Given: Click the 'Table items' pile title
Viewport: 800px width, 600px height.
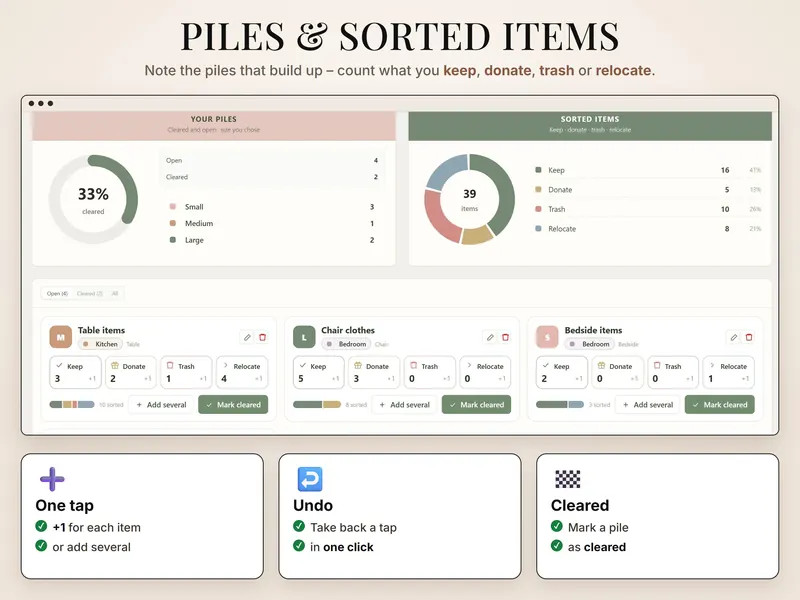Looking at the screenshot, I should (x=102, y=330).
